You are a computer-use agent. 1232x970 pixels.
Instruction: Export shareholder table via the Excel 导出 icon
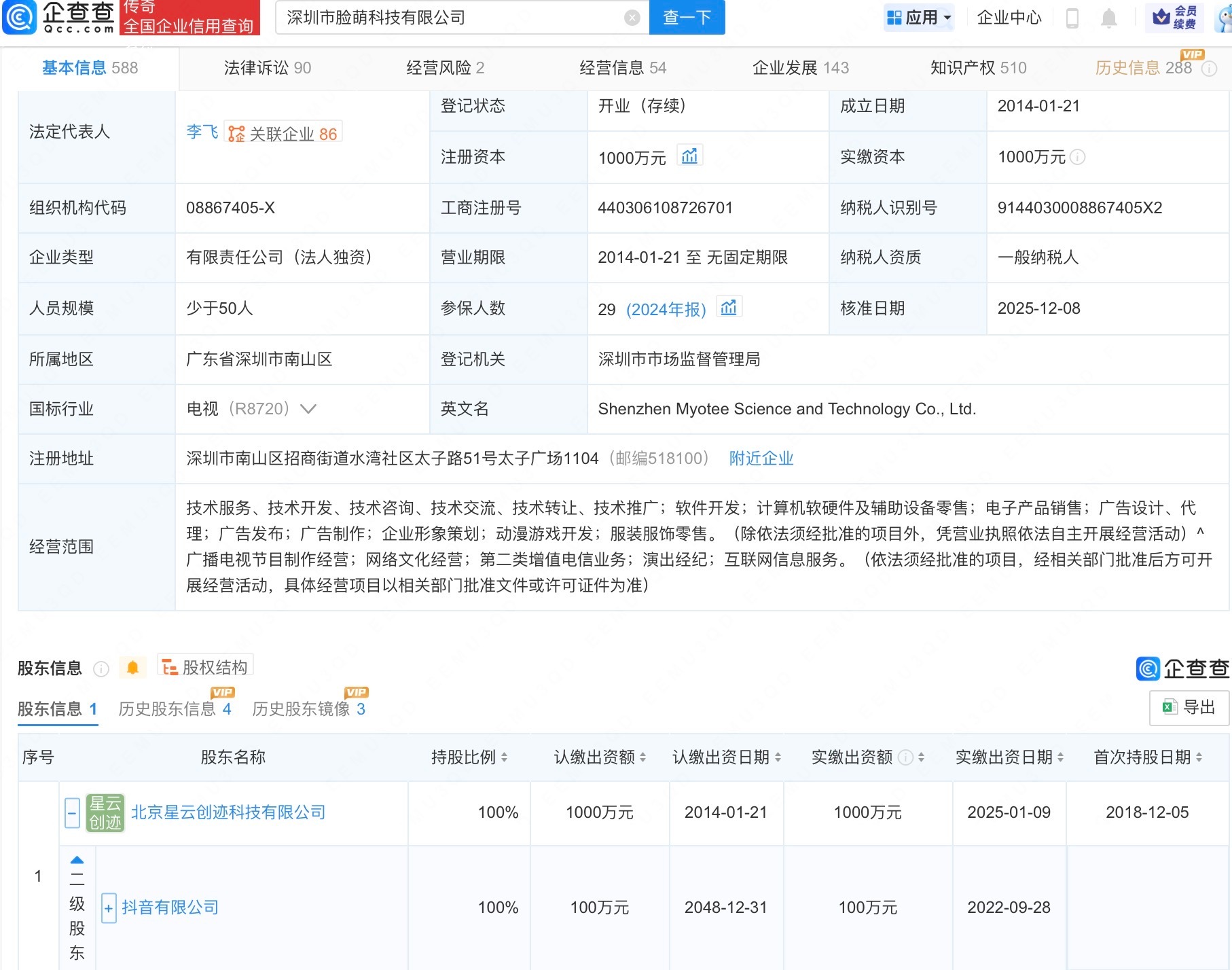coord(1189,707)
